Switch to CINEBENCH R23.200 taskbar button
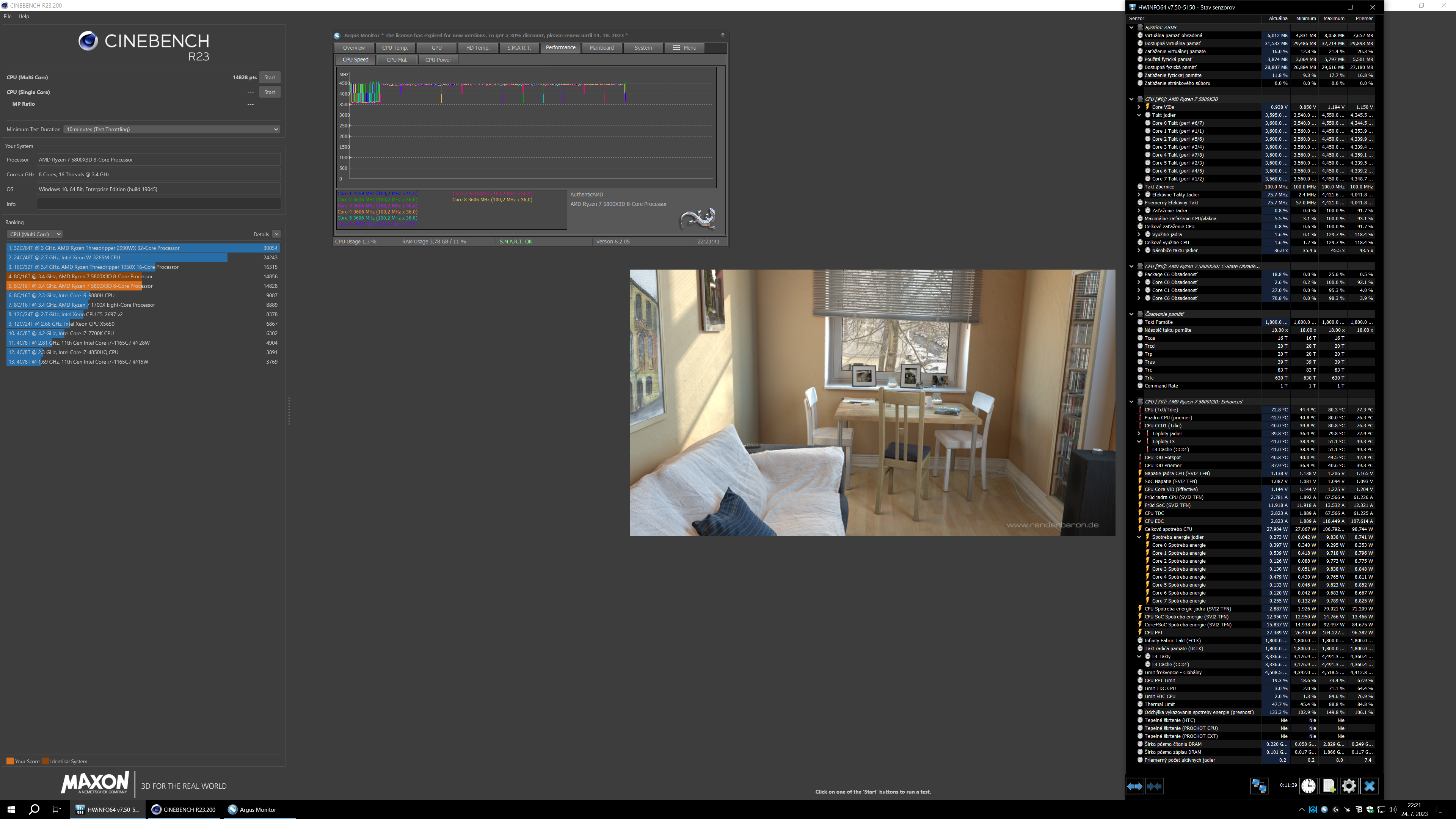The image size is (1456, 819). (x=184, y=810)
